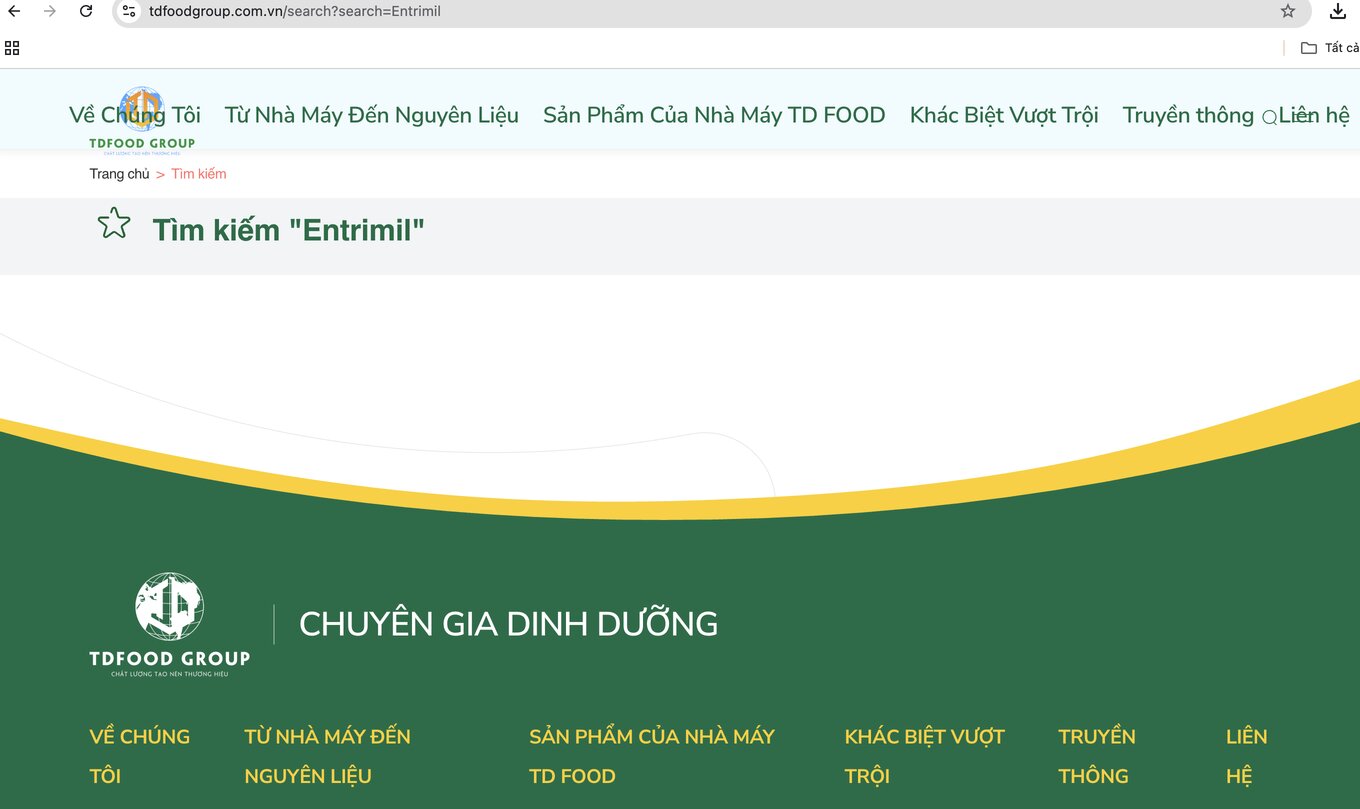This screenshot has height=809, width=1360.
Task: Click star icon beside search heading
Action: point(114,223)
